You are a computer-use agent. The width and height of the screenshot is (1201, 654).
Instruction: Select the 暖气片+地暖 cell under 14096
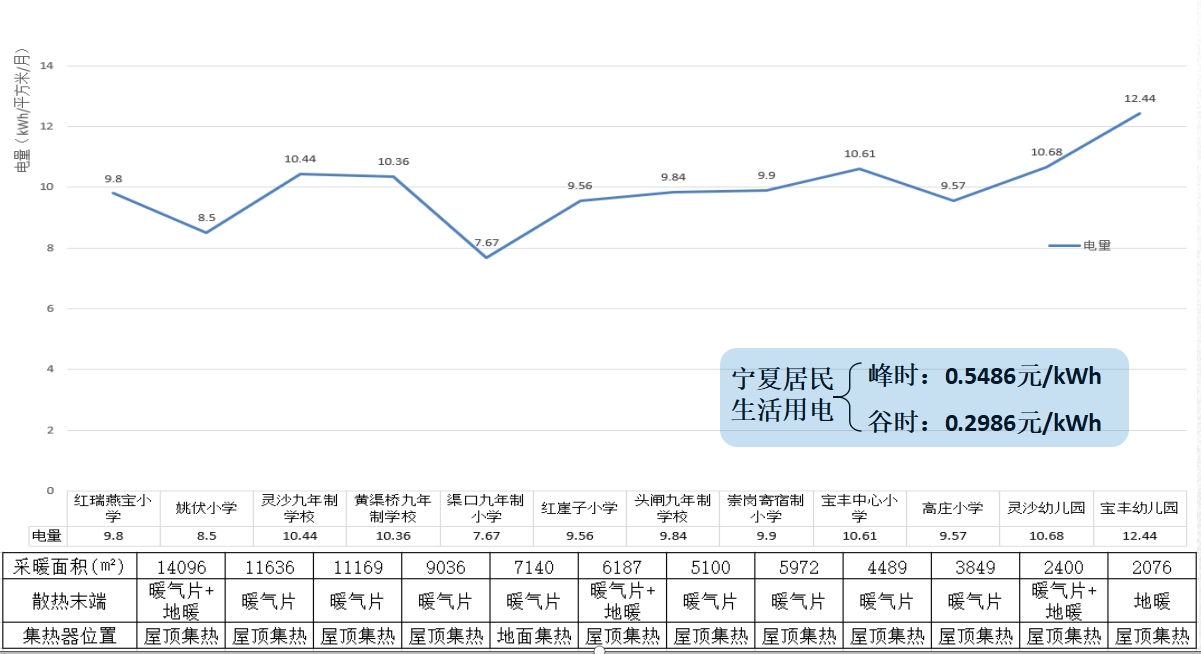coord(180,601)
